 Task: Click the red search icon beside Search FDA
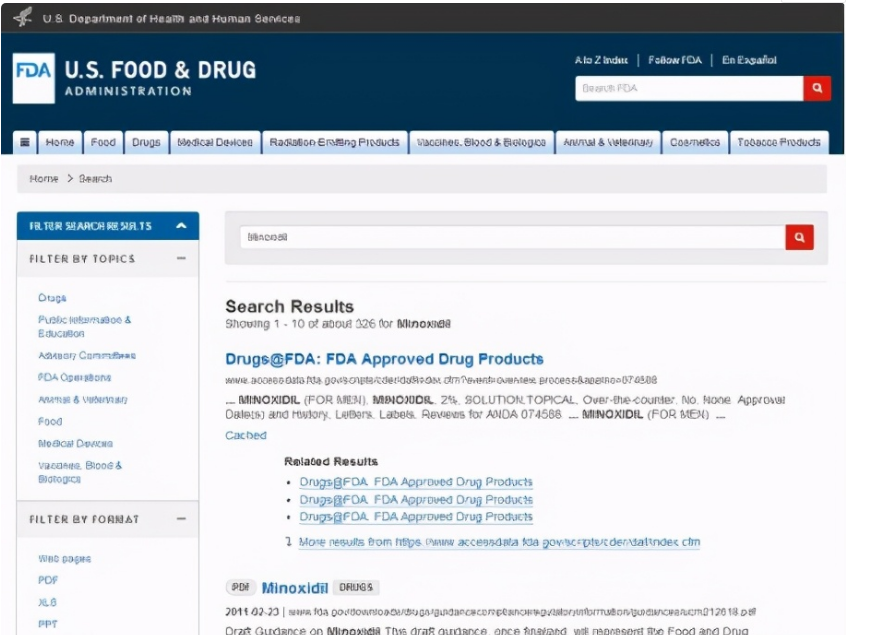coord(817,88)
